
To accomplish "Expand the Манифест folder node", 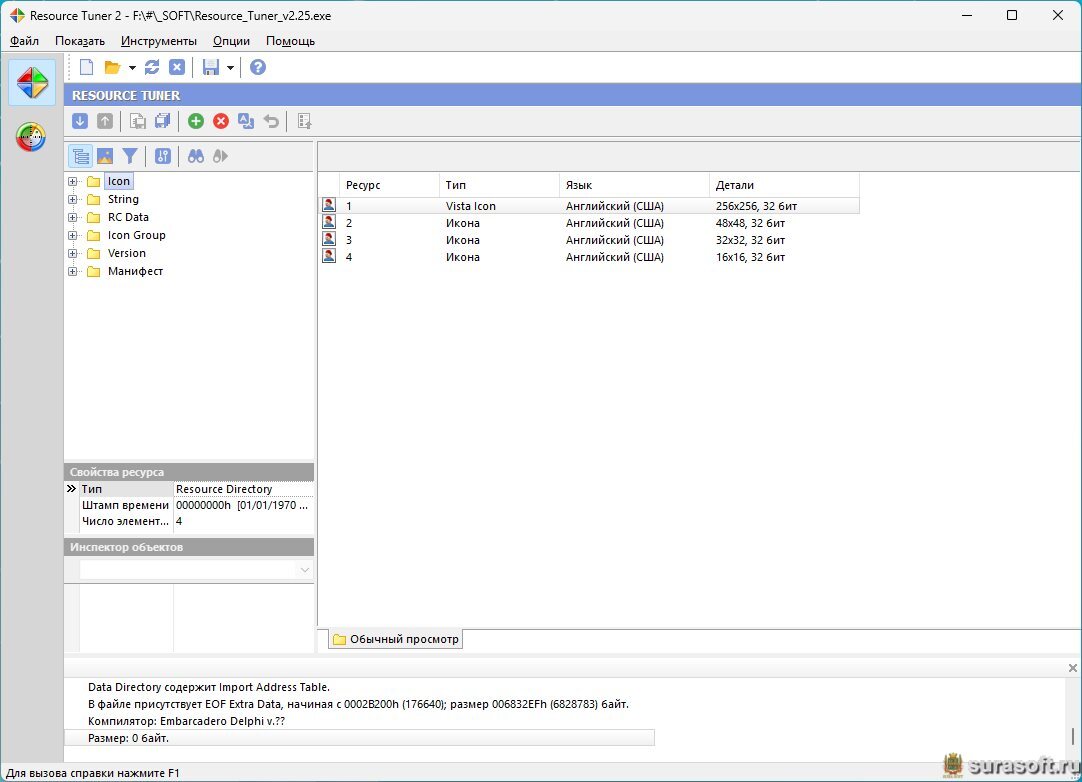I will 72,271.
